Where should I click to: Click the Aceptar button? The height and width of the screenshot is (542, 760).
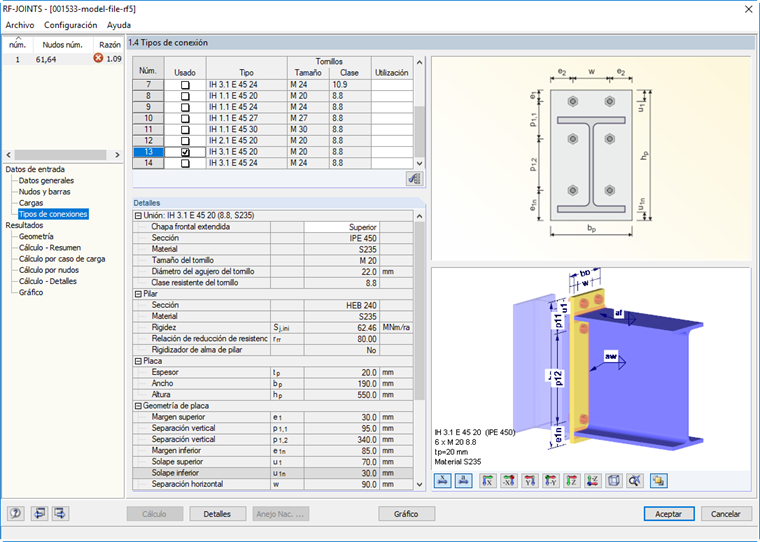click(669, 514)
